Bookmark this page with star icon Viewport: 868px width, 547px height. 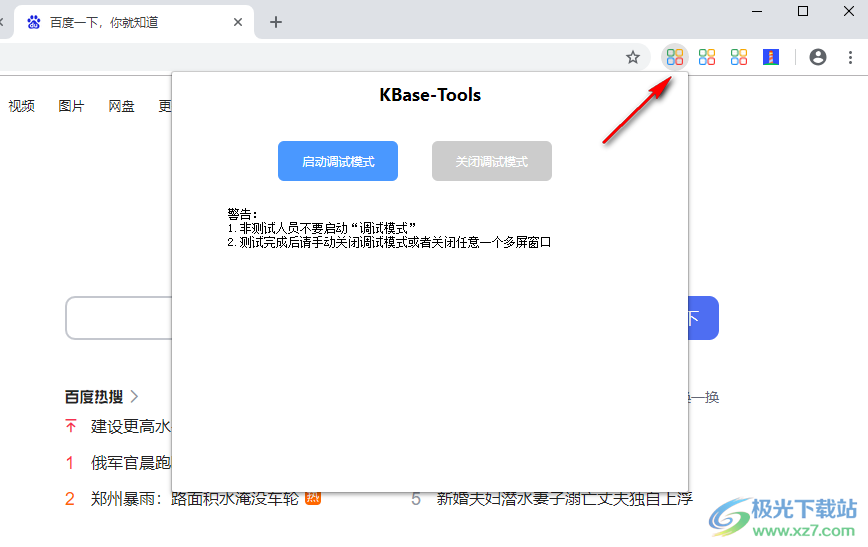coord(633,57)
